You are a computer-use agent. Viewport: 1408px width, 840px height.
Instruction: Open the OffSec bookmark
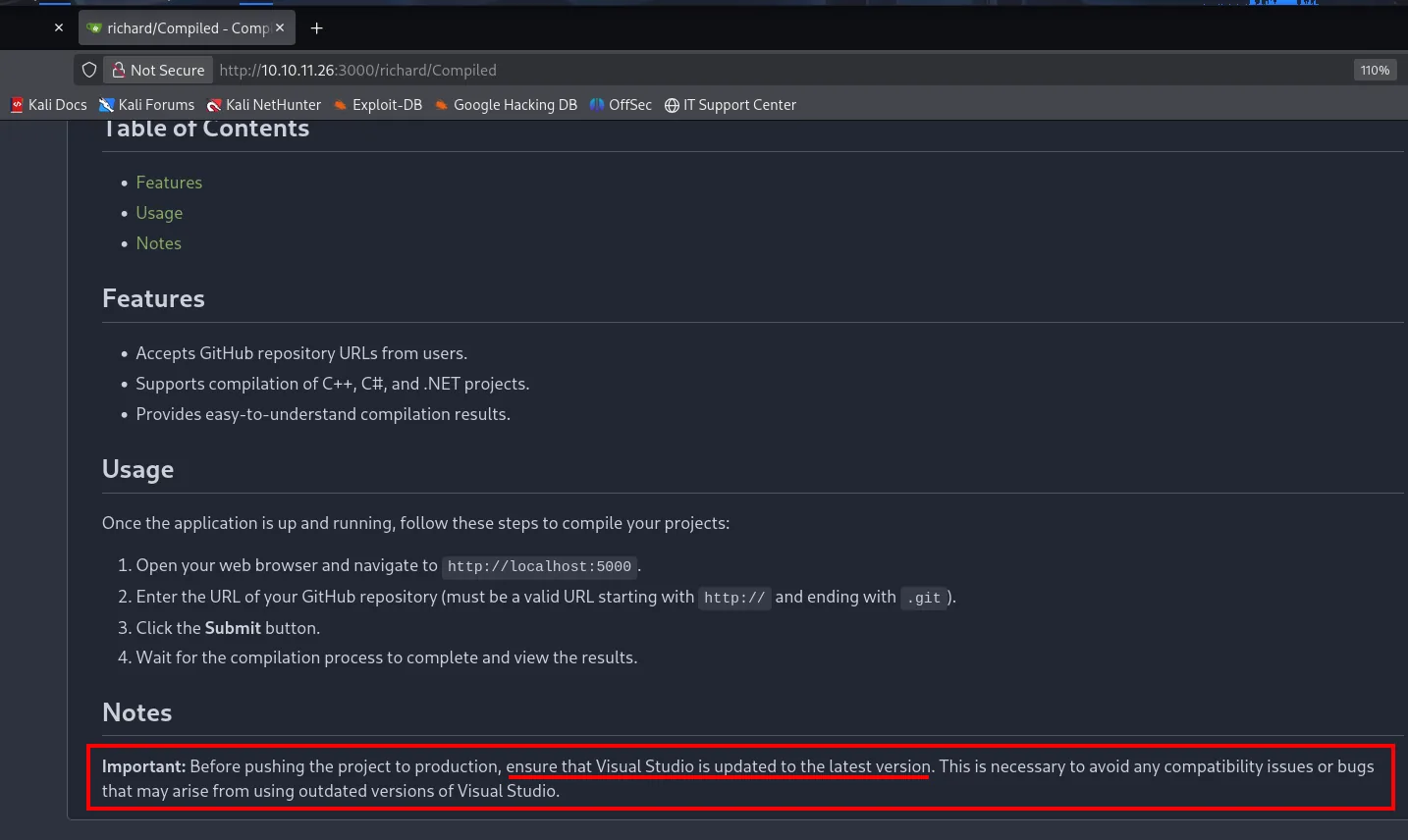tap(621, 105)
